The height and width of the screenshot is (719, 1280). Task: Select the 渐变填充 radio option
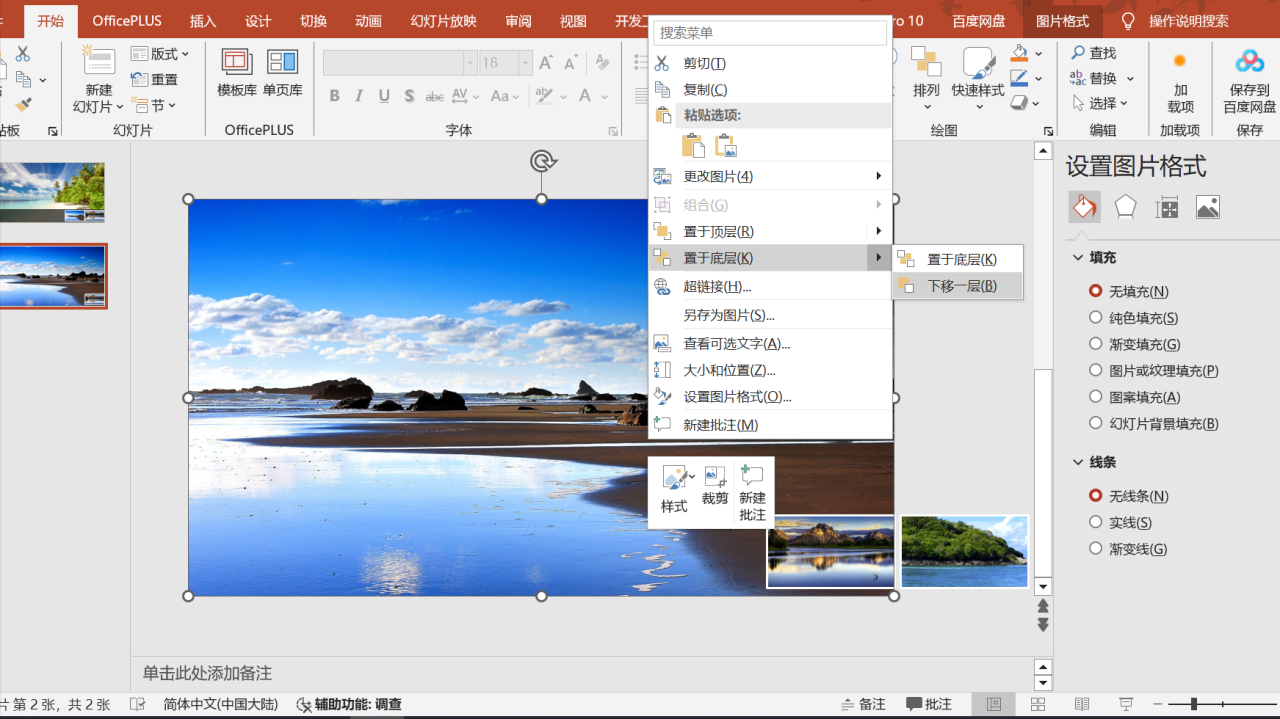point(1096,344)
